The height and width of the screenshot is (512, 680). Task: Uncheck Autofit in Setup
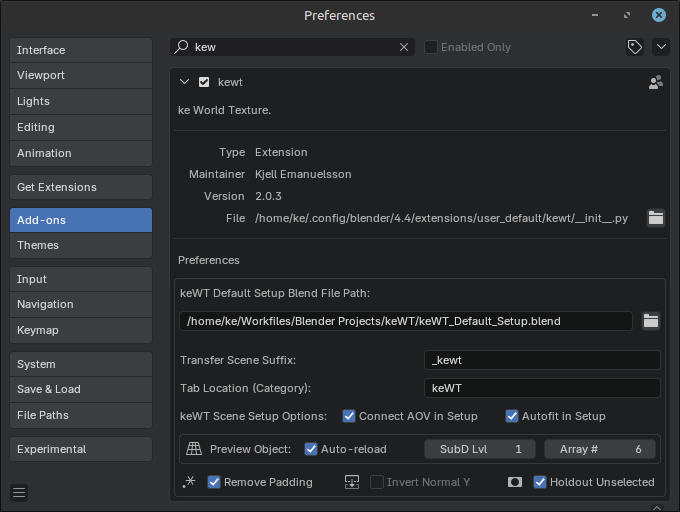point(512,416)
